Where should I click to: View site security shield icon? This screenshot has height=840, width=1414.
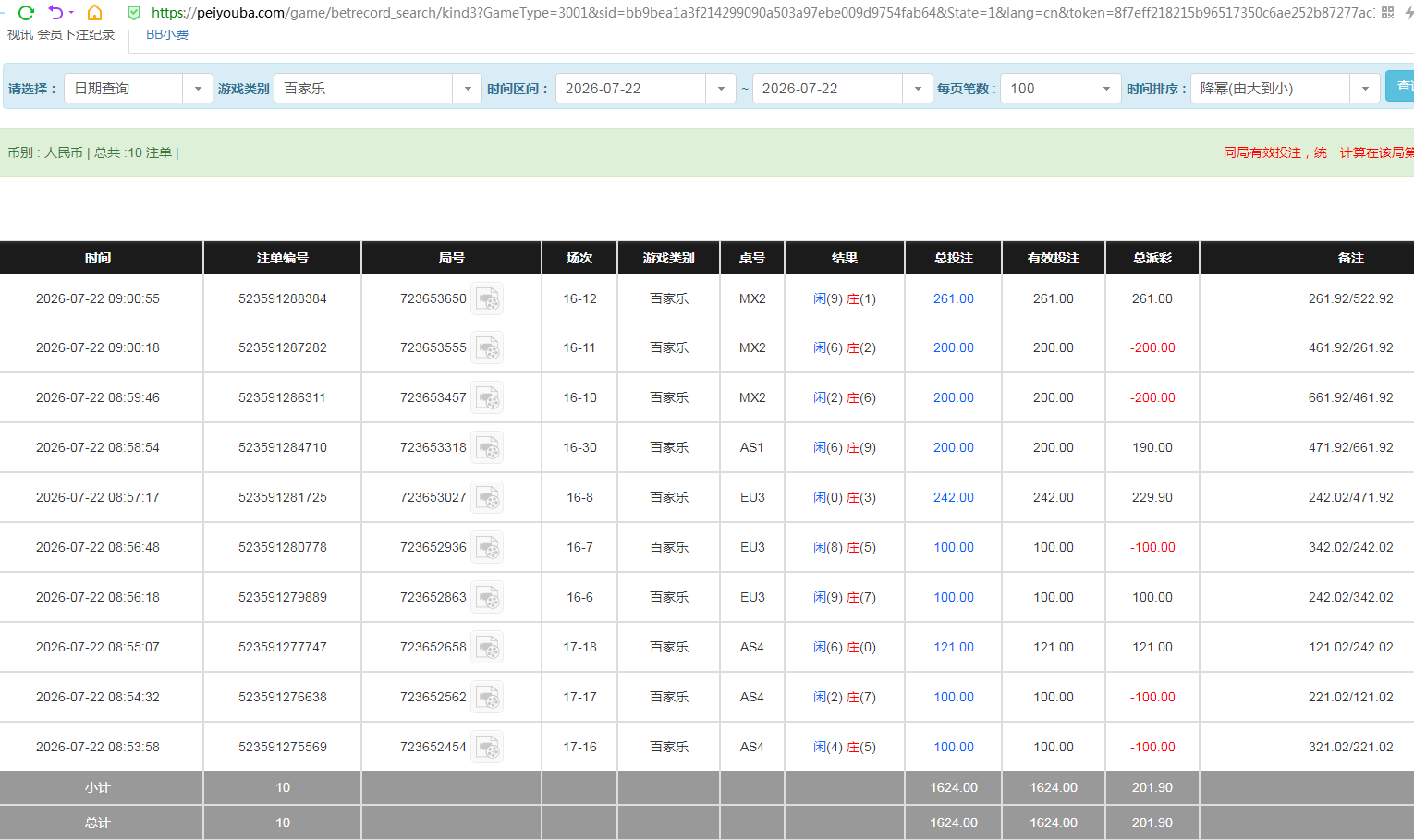(x=134, y=12)
